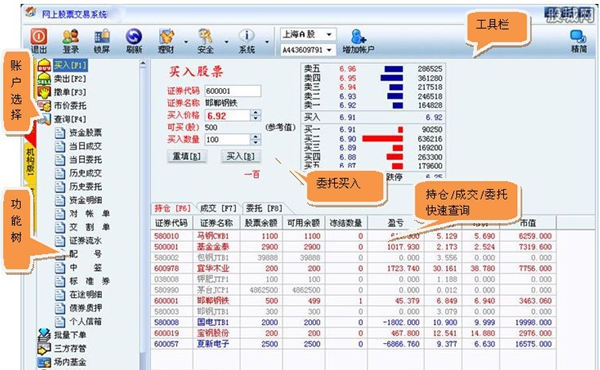Open 个人信箱 query item
The width and height of the screenshot is (600, 370).
pyautogui.click(x=85, y=321)
